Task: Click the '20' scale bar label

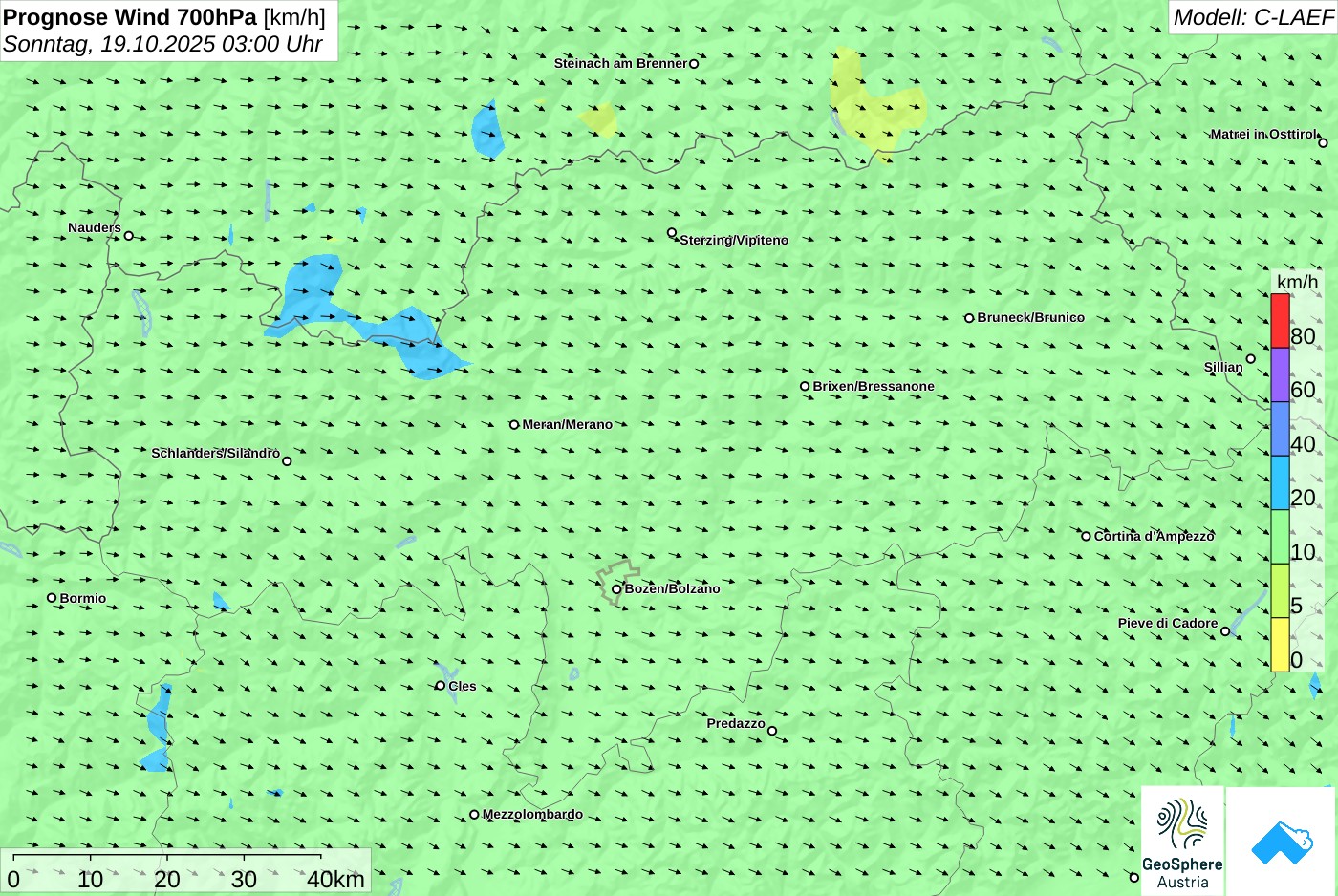Action: (x=167, y=880)
